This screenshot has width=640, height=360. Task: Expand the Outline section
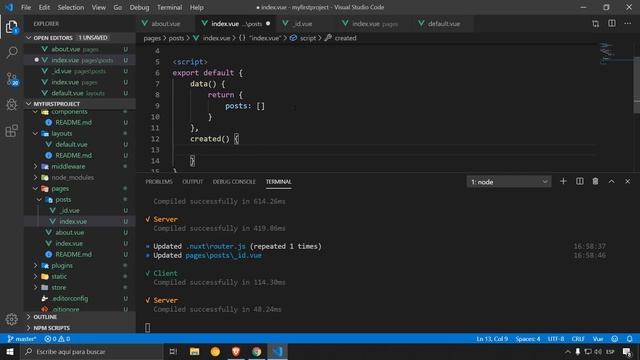(x=80, y=317)
